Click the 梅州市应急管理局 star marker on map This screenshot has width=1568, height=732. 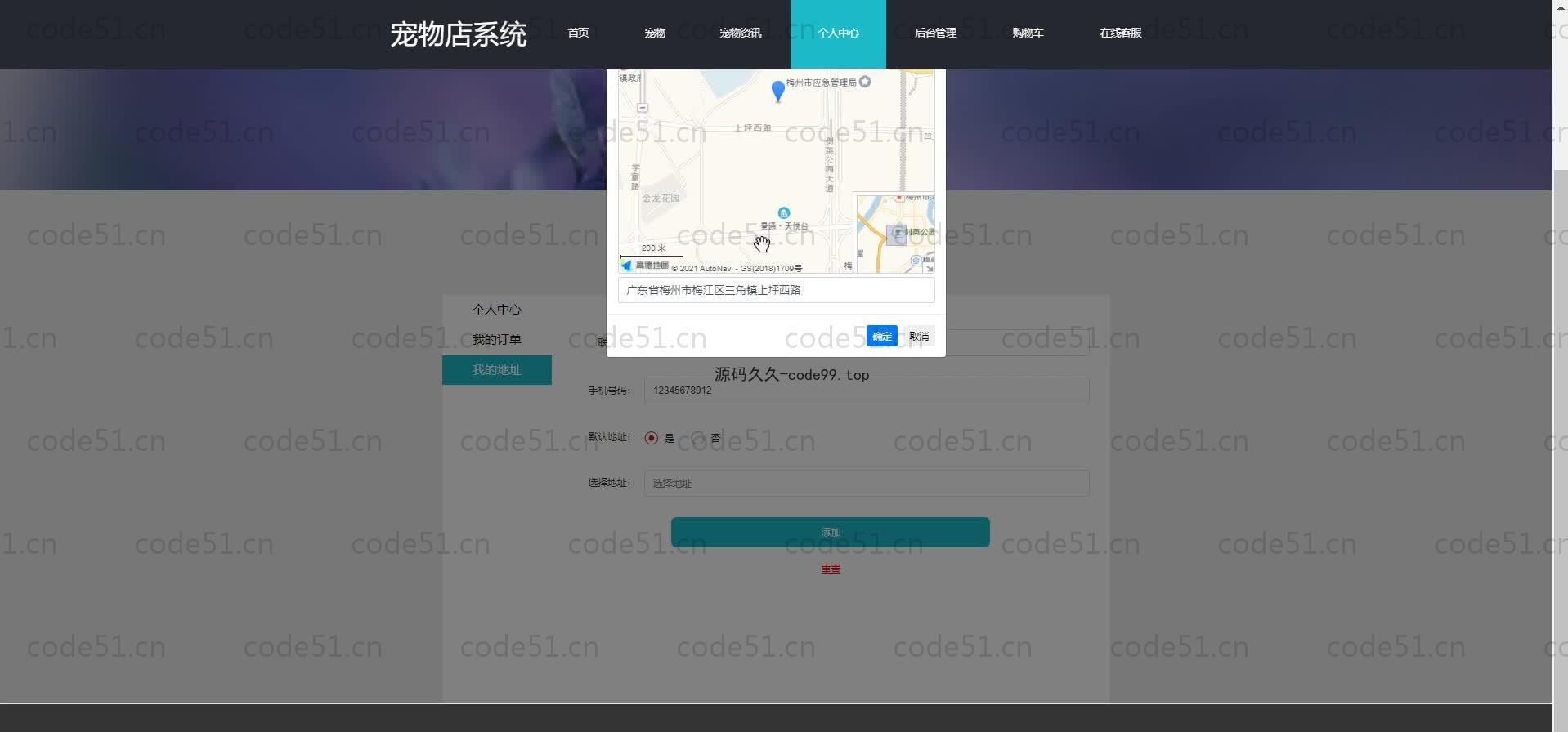click(x=865, y=82)
